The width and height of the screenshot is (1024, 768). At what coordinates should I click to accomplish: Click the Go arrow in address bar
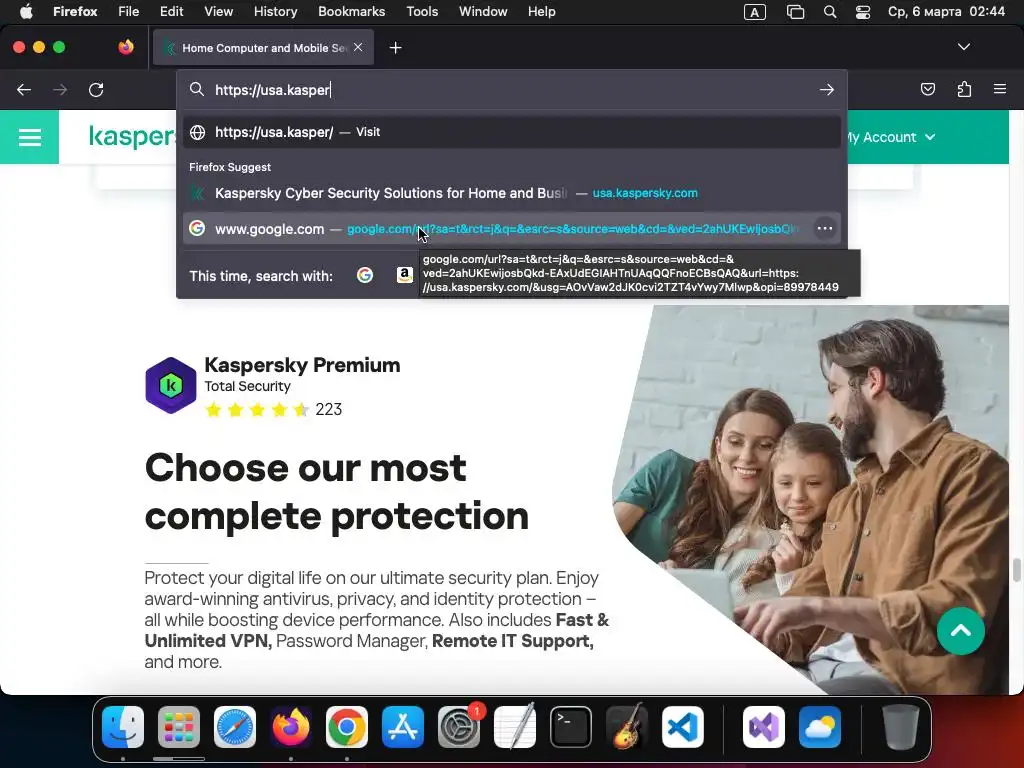tap(827, 89)
